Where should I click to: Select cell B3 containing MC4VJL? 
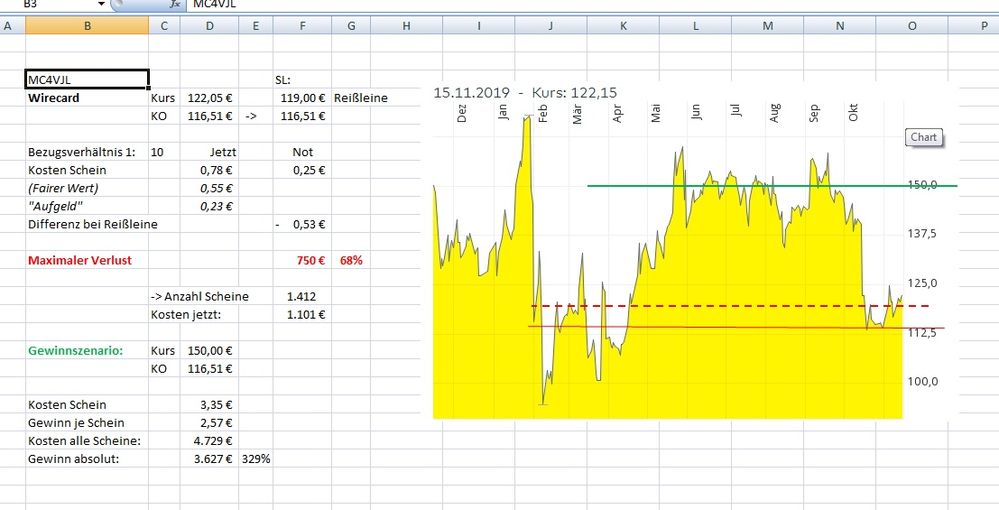tap(86, 80)
